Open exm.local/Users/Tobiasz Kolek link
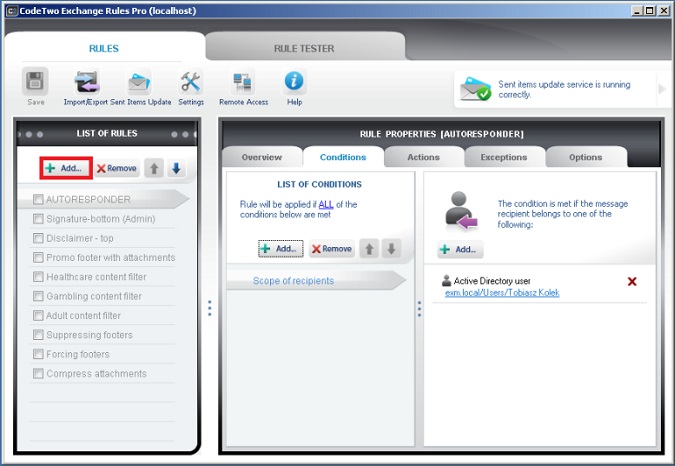675x466 pixels. 502,293
